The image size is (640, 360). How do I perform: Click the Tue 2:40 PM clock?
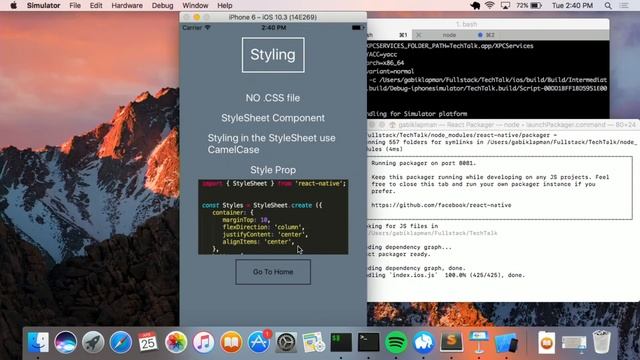tap(572, 5)
